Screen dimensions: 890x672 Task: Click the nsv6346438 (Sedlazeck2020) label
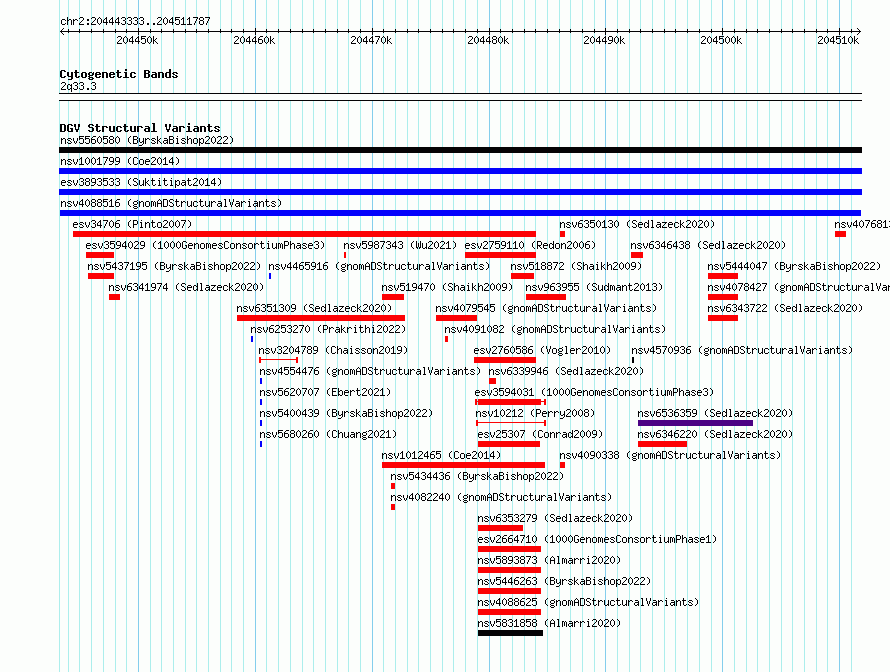tap(708, 245)
